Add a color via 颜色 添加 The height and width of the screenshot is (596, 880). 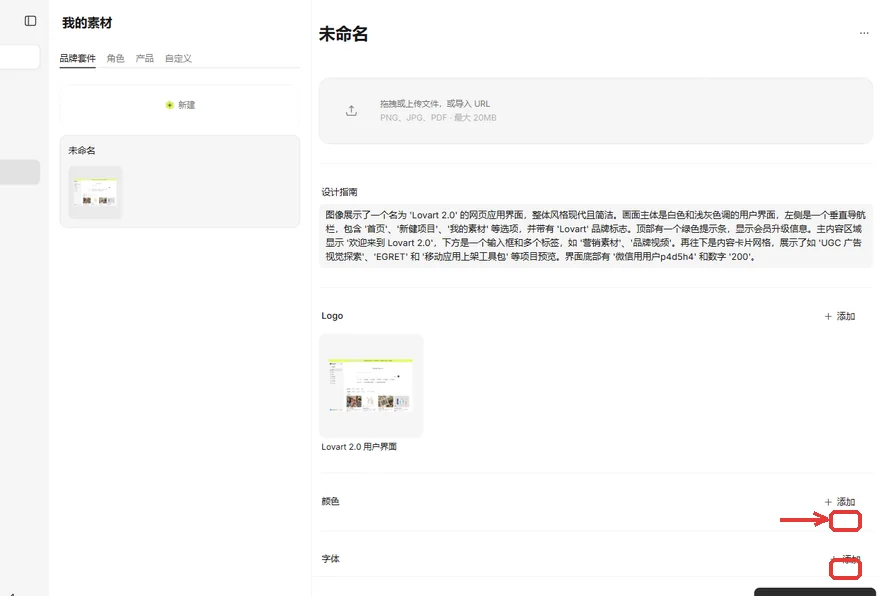click(x=840, y=502)
